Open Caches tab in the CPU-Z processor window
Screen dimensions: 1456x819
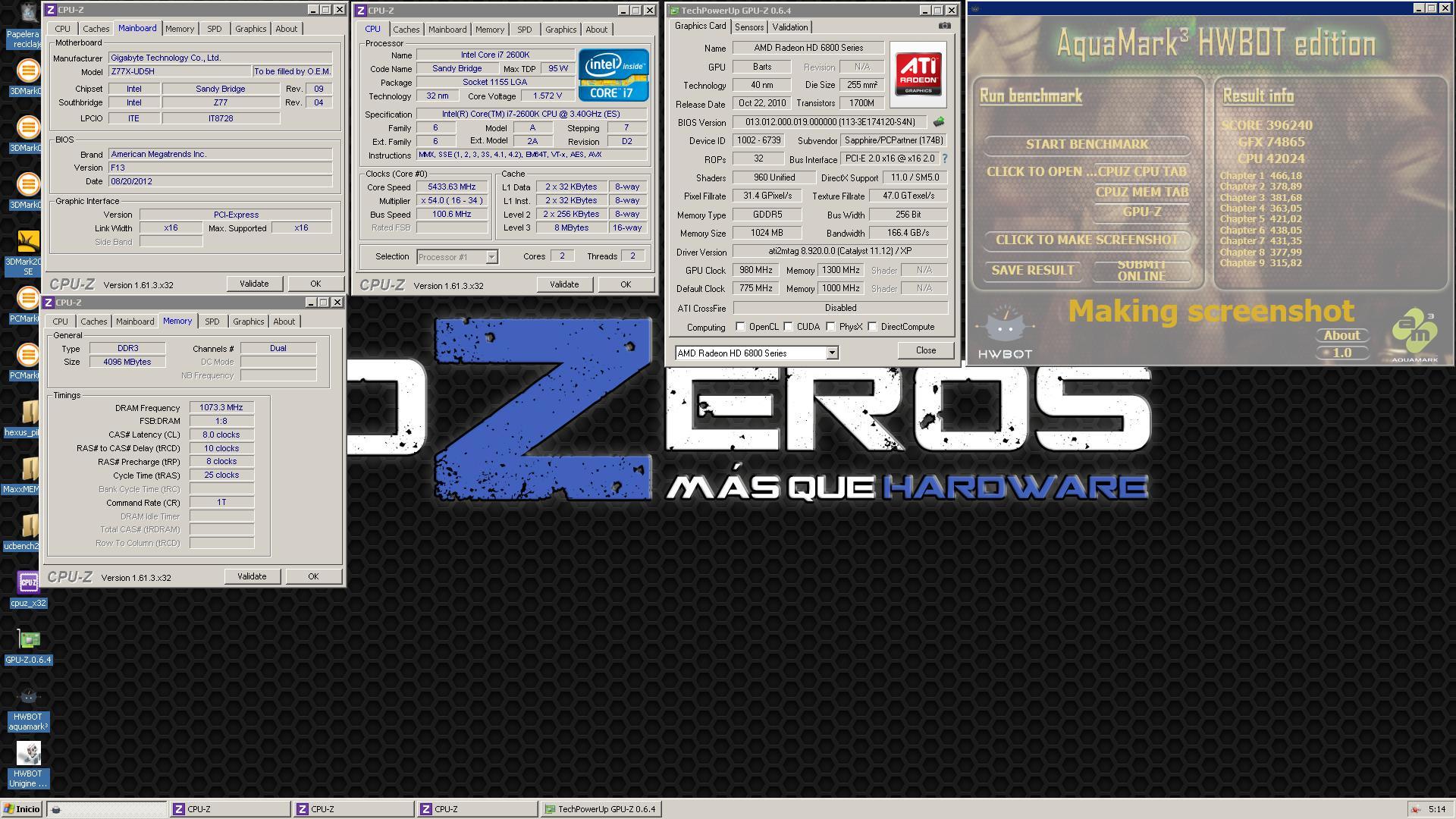[x=406, y=30]
